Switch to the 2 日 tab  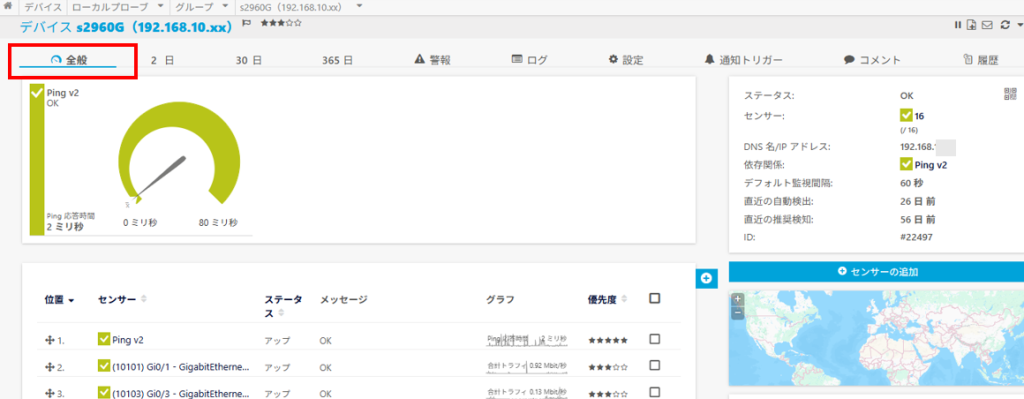pyautogui.click(x=162, y=60)
